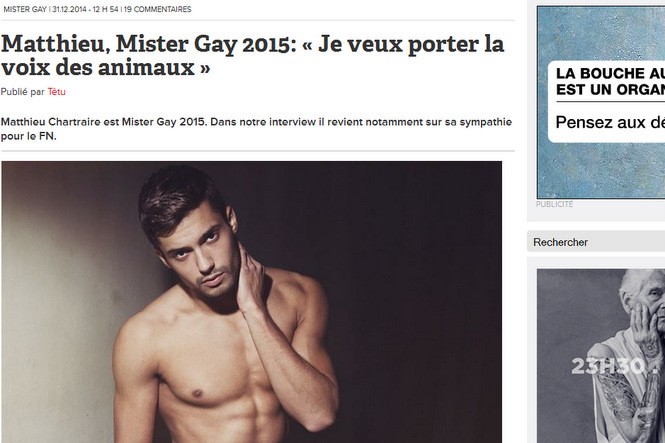Click the 'LA BOUCHE AU' ad headline

coord(610,73)
